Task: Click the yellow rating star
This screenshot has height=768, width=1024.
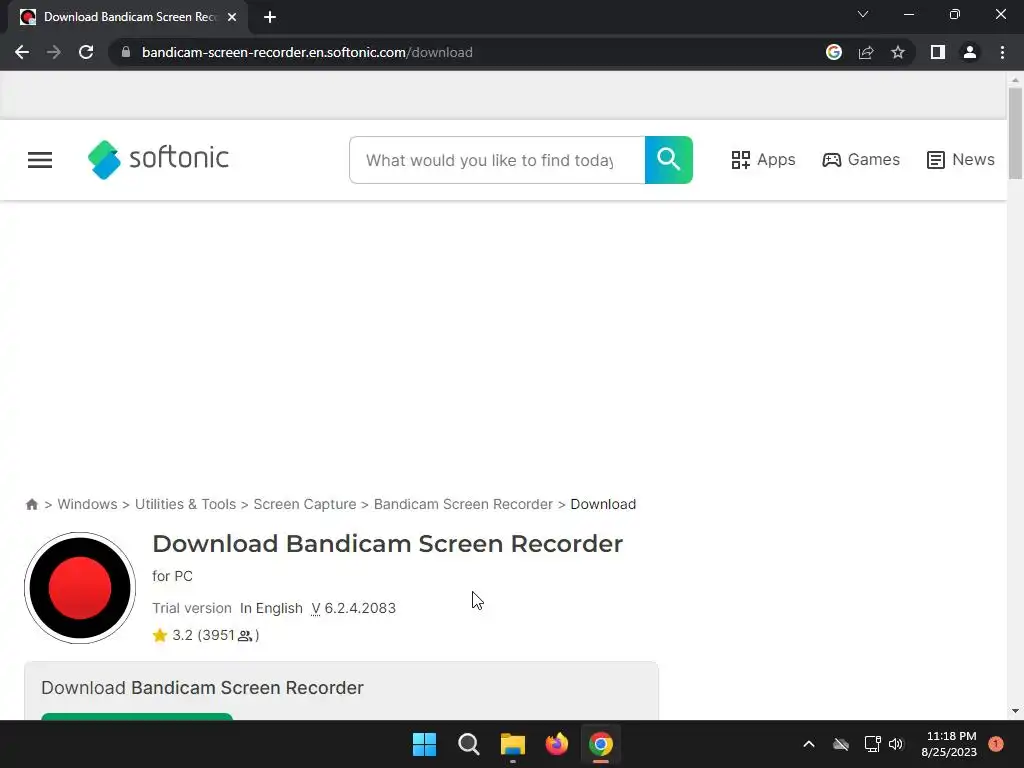Action: [x=160, y=635]
